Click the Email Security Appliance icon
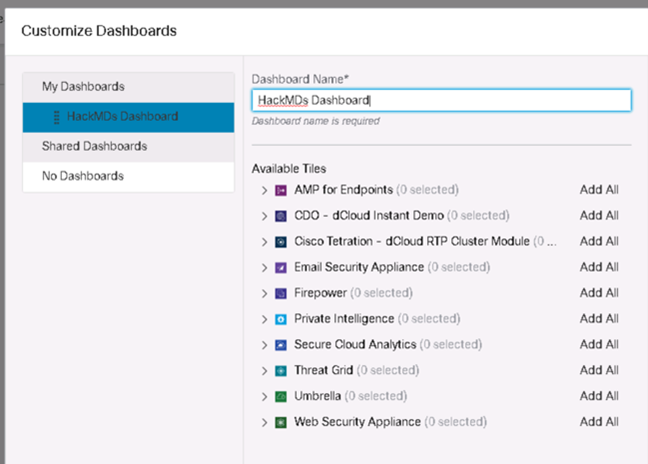Image resolution: width=648 pixels, height=464 pixels. click(281, 268)
